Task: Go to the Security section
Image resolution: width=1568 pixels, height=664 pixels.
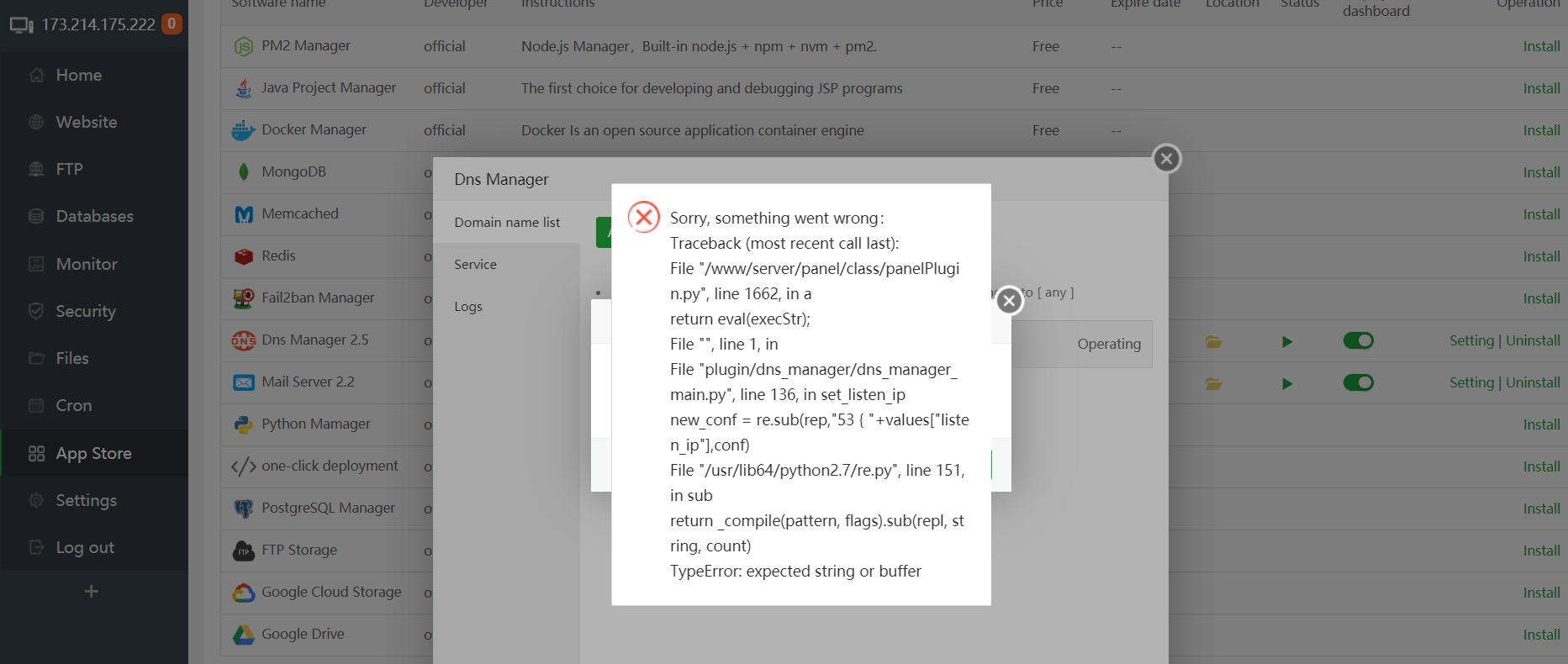Action: coord(85,311)
